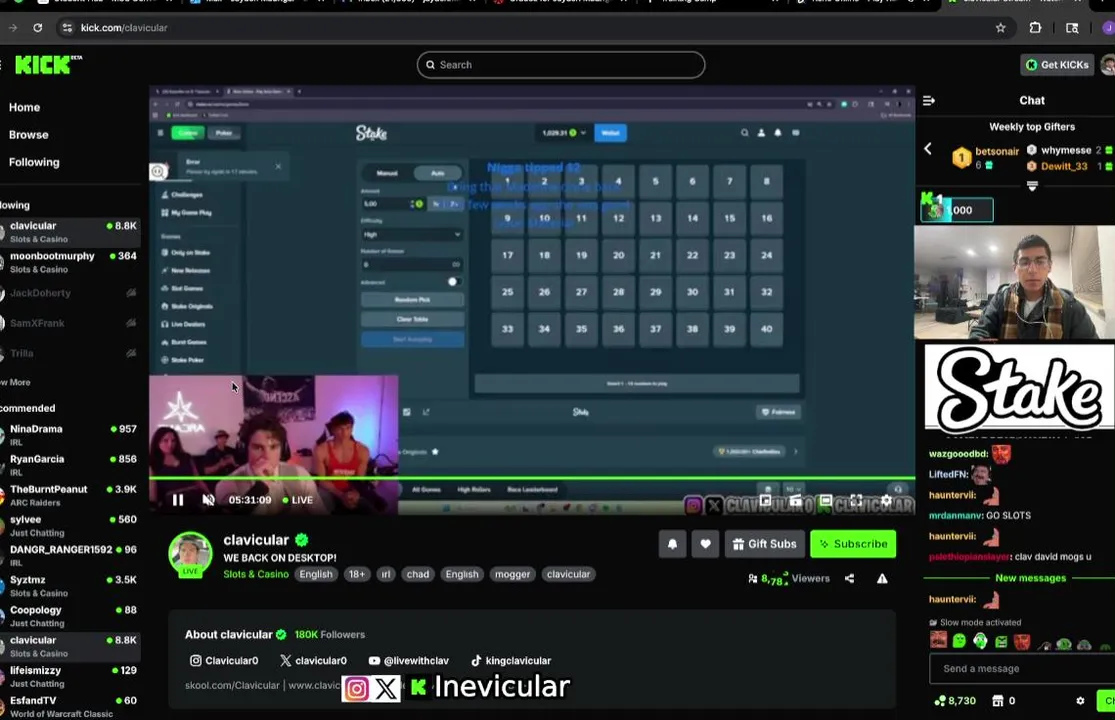
Task: Open betsonair's profile in top gifters
Action: point(997,151)
